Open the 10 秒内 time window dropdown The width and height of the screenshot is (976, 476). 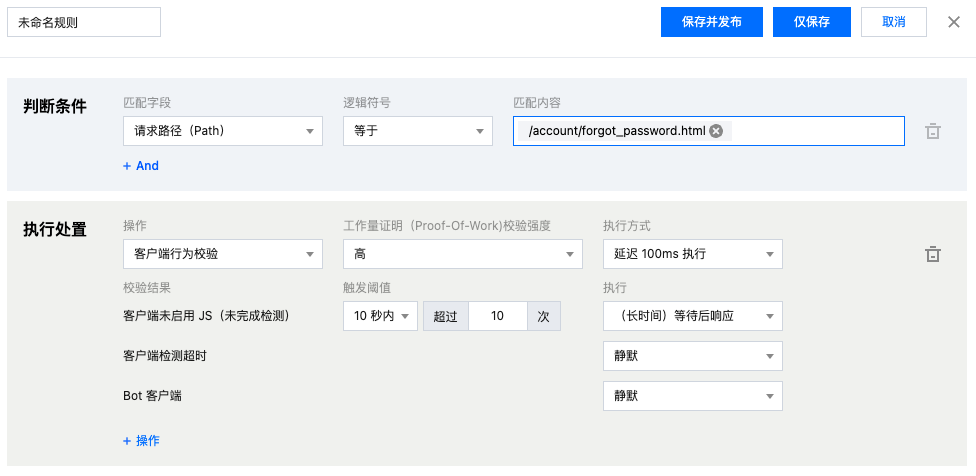379,316
